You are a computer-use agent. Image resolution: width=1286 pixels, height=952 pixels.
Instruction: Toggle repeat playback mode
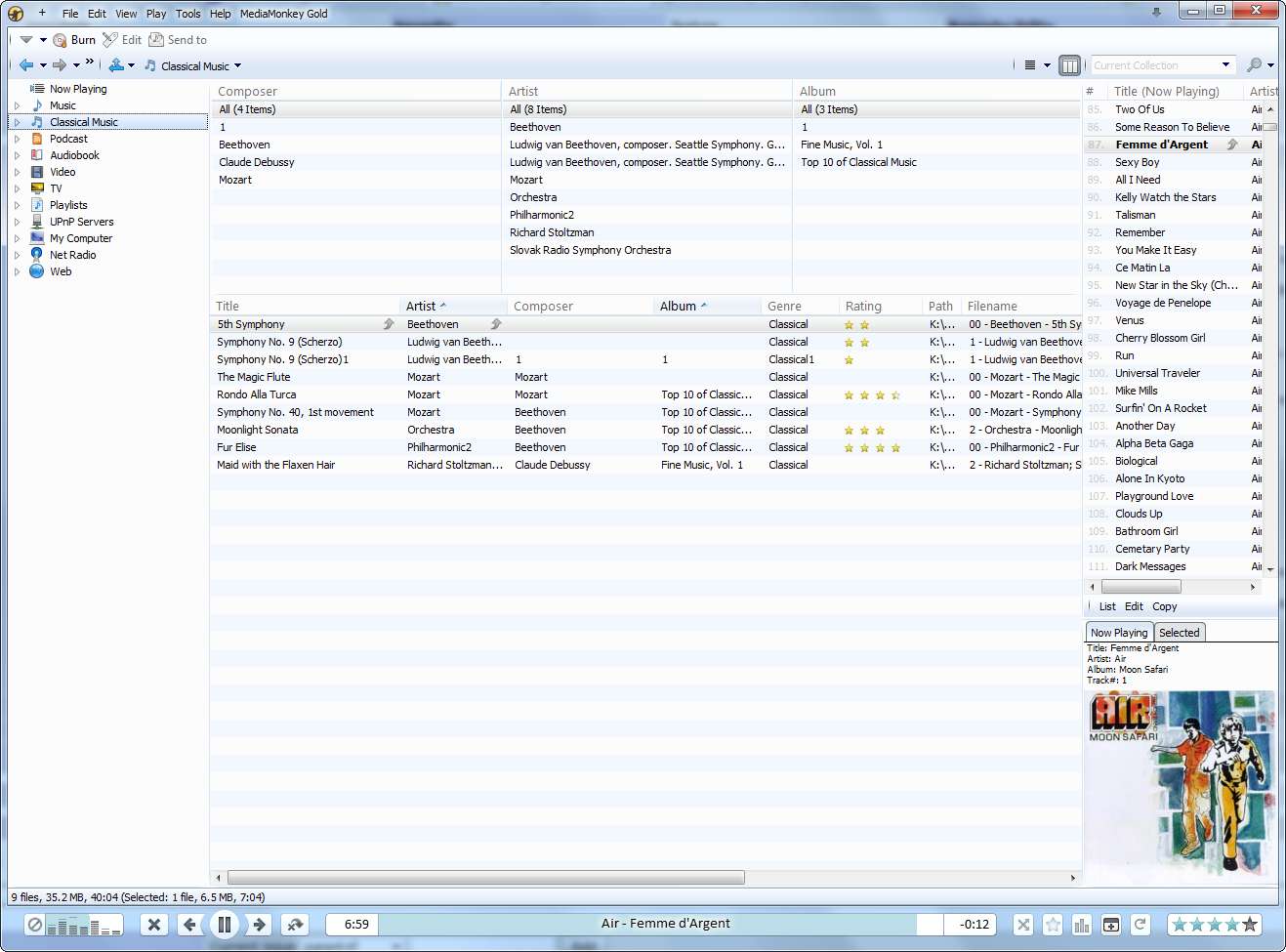[1140, 925]
